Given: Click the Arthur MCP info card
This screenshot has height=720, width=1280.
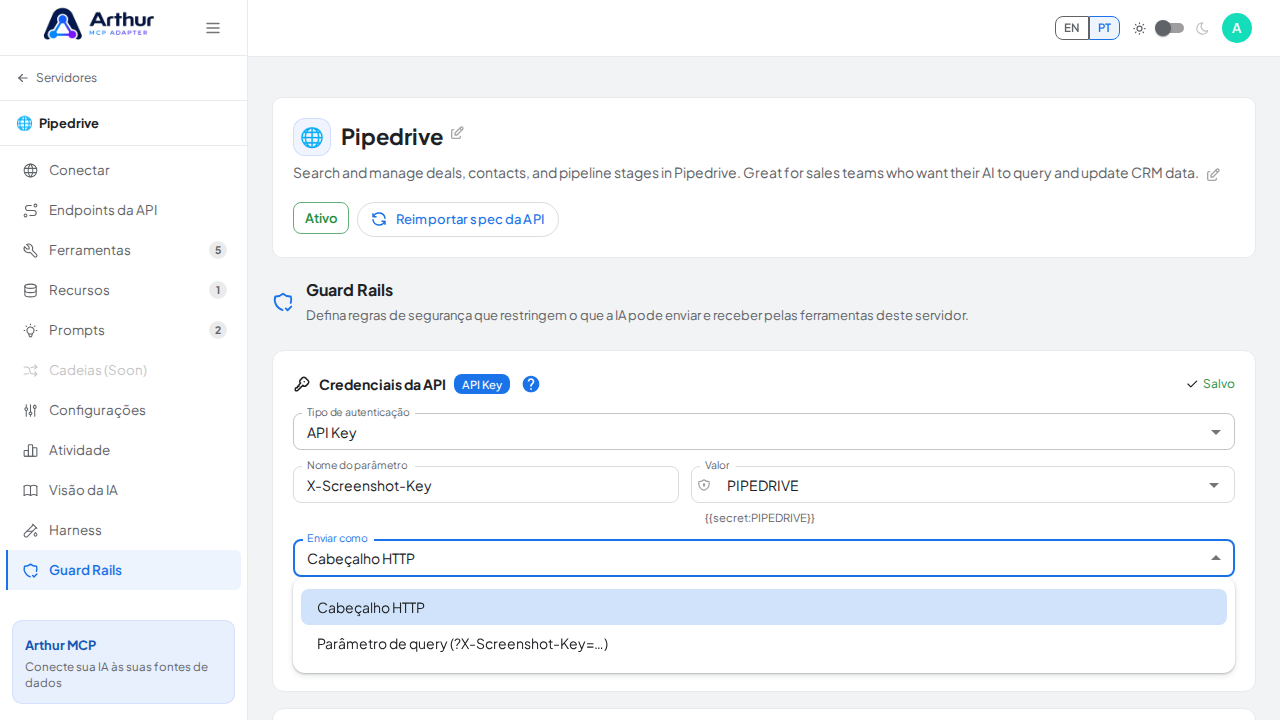Looking at the screenshot, I should (124, 662).
